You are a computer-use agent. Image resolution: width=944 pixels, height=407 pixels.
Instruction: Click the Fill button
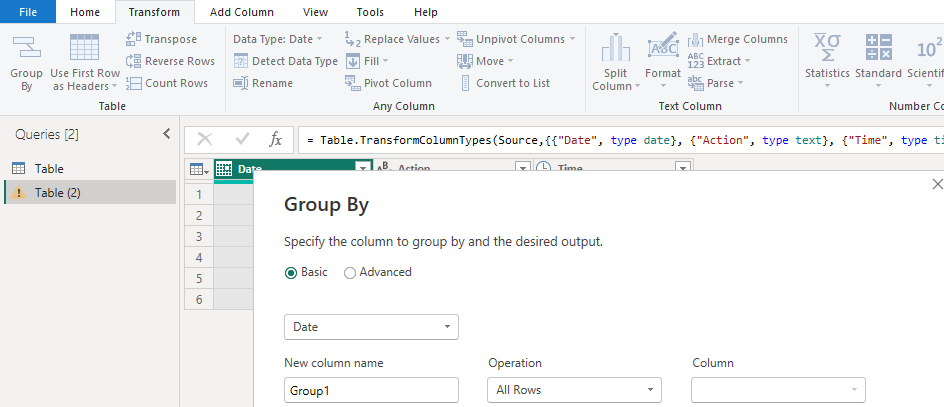point(367,61)
